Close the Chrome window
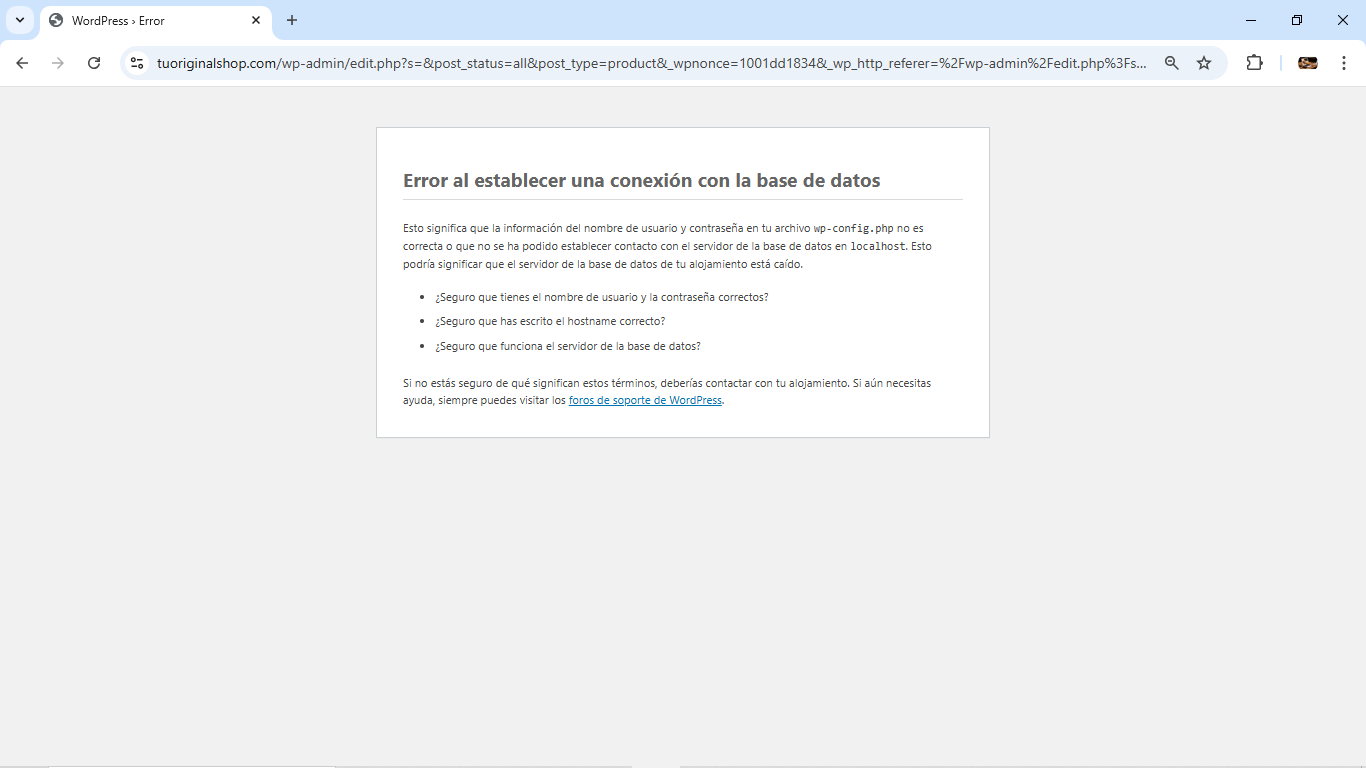This screenshot has height=768, width=1366. 1343,20
